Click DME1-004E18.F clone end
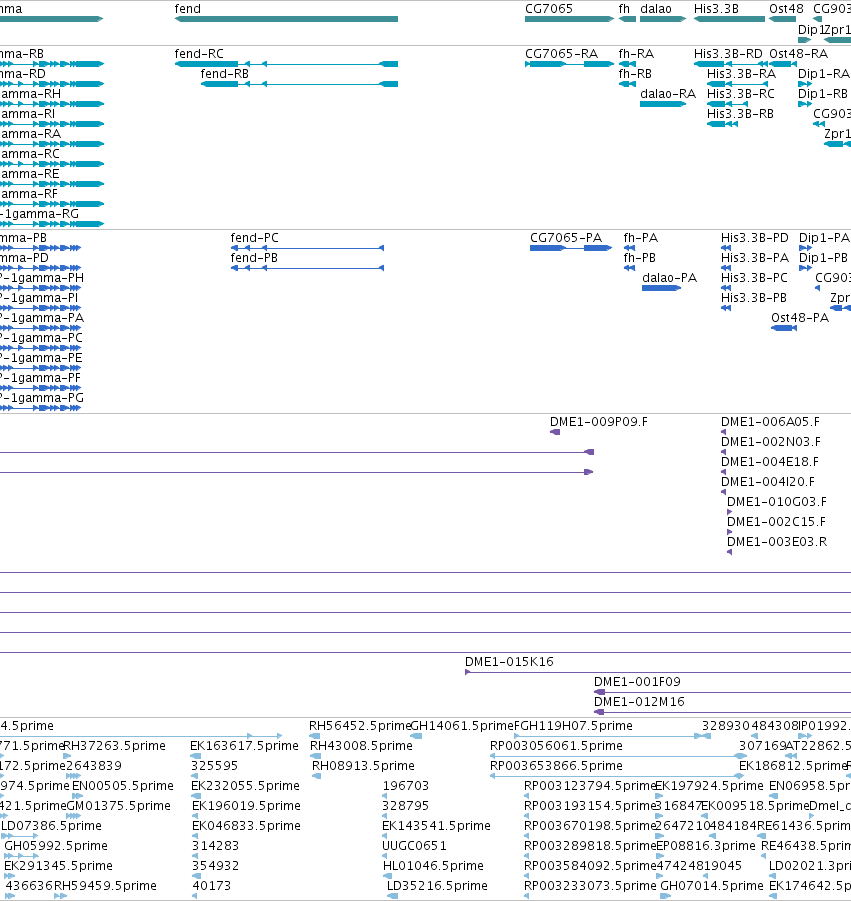This screenshot has width=851, height=901. coord(723,472)
